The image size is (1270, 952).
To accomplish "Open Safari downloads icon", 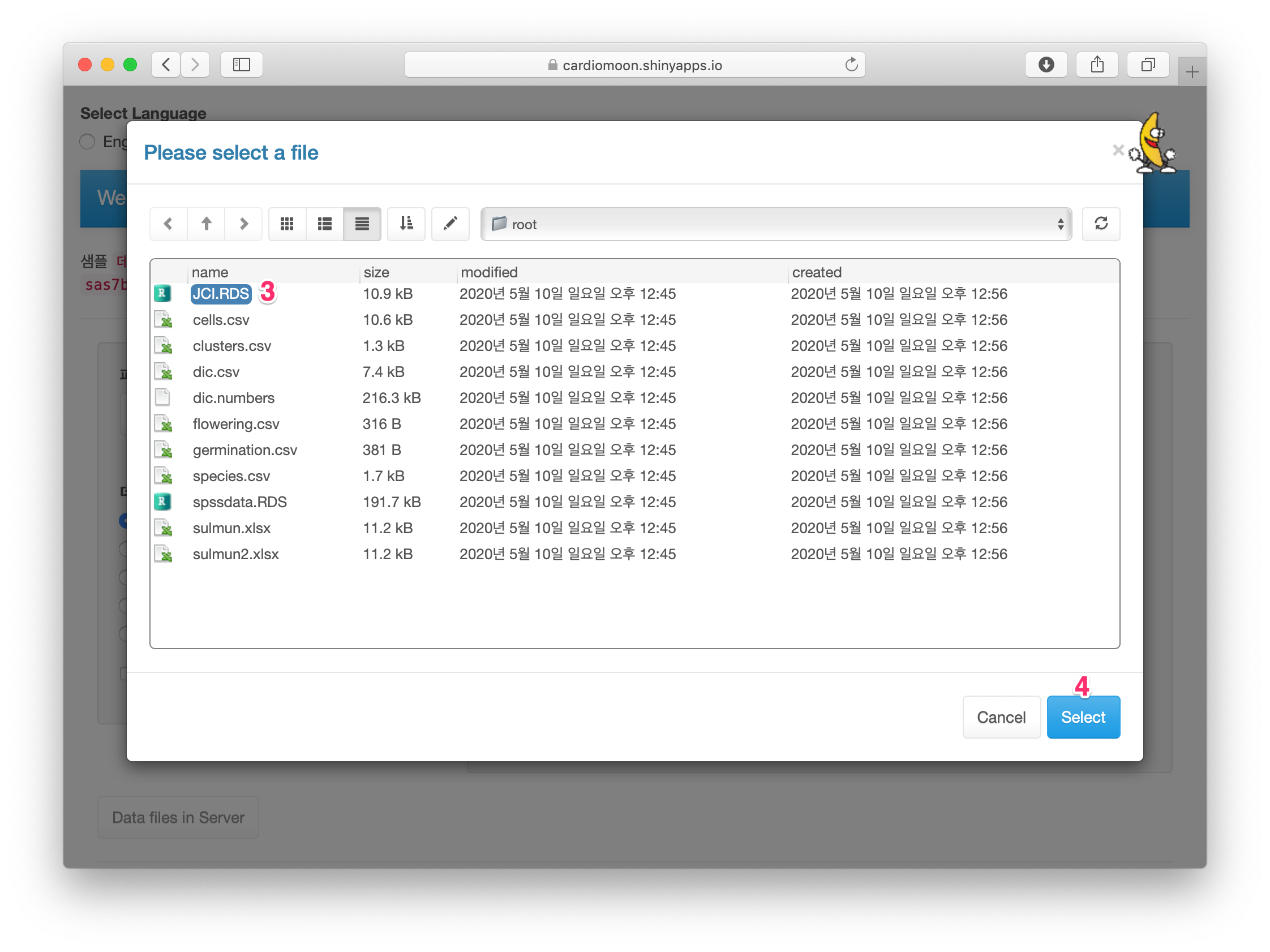I will (1046, 65).
